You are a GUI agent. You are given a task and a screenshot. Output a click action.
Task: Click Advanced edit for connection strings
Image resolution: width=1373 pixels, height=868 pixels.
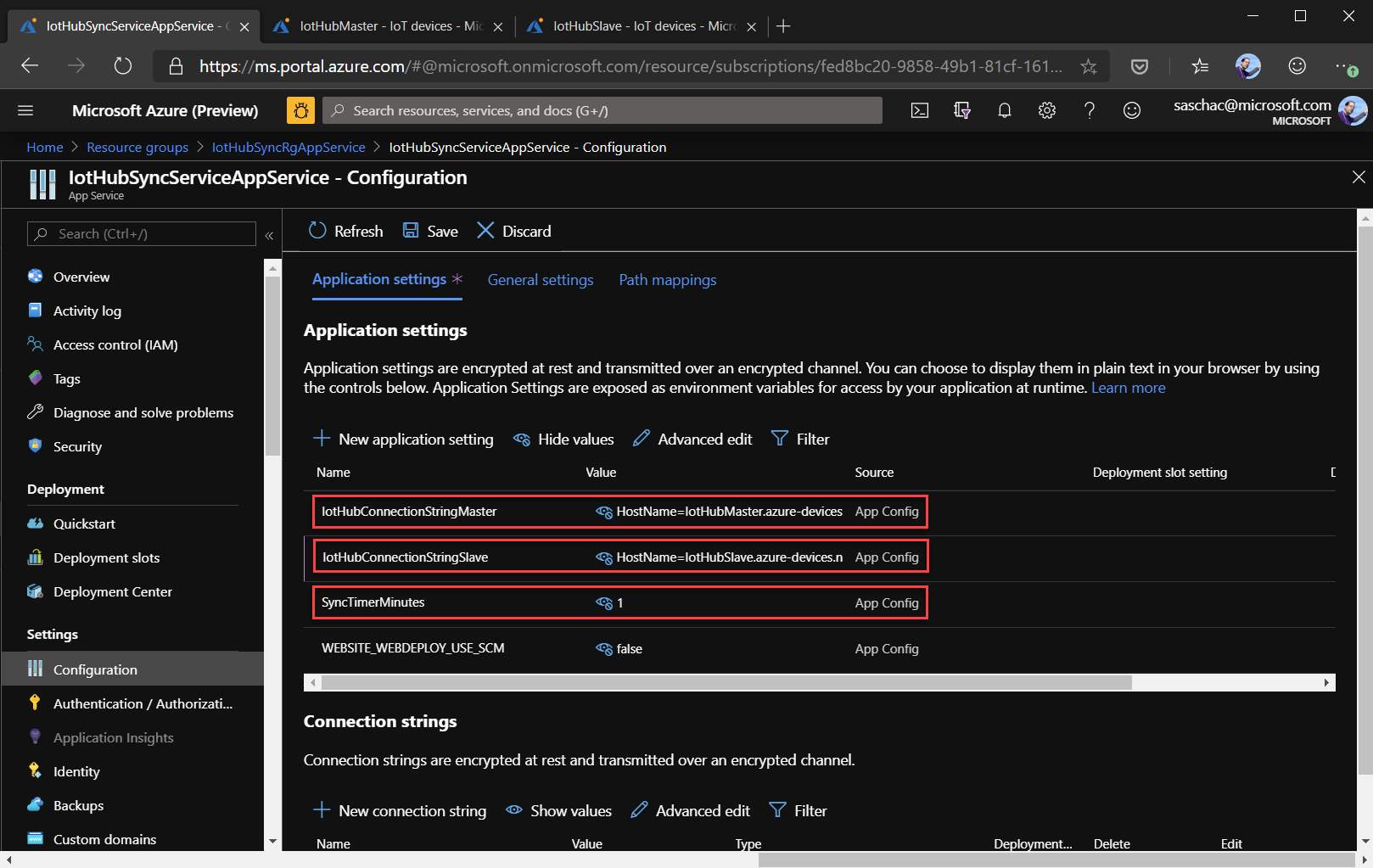click(690, 810)
